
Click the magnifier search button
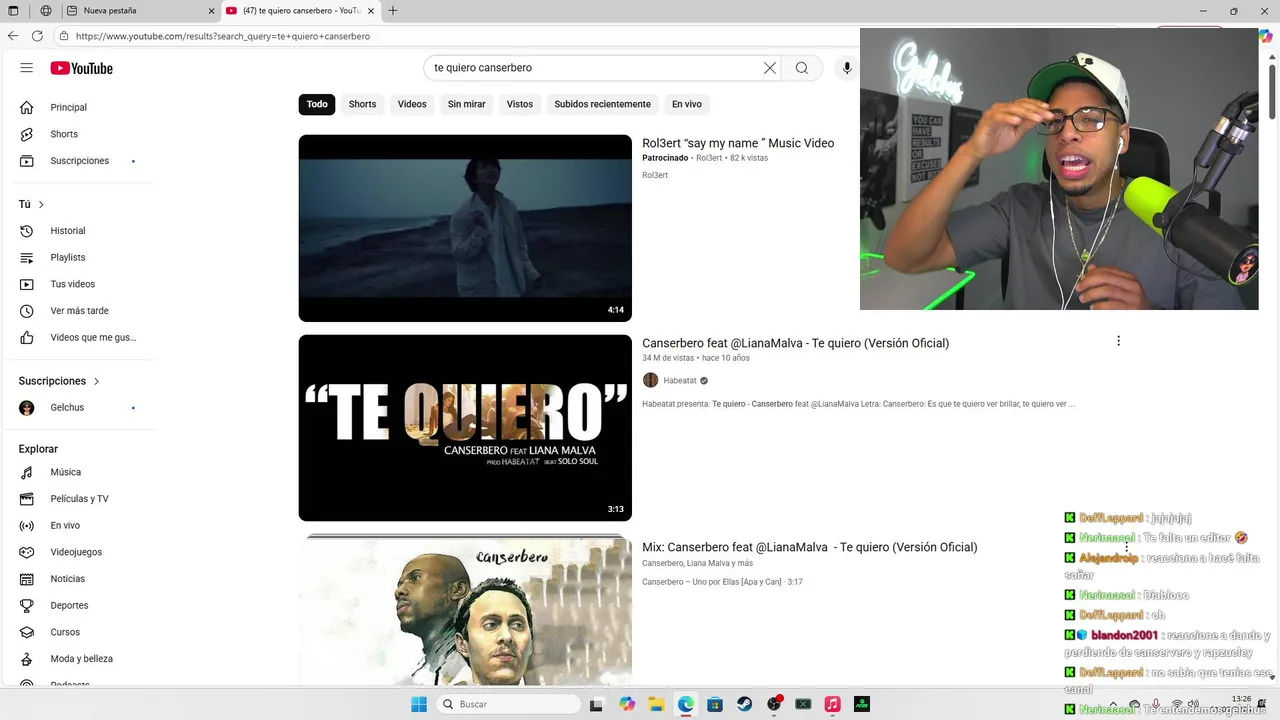click(x=802, y=68)
